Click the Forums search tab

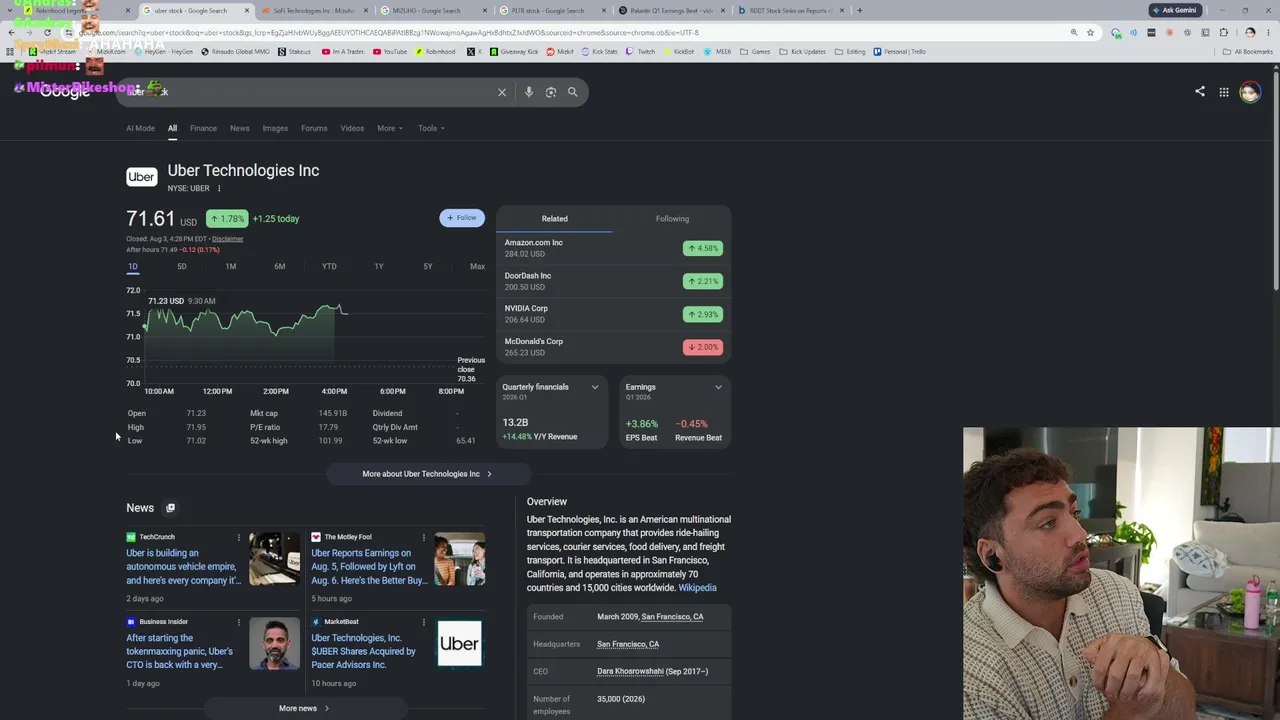(314, 128)
